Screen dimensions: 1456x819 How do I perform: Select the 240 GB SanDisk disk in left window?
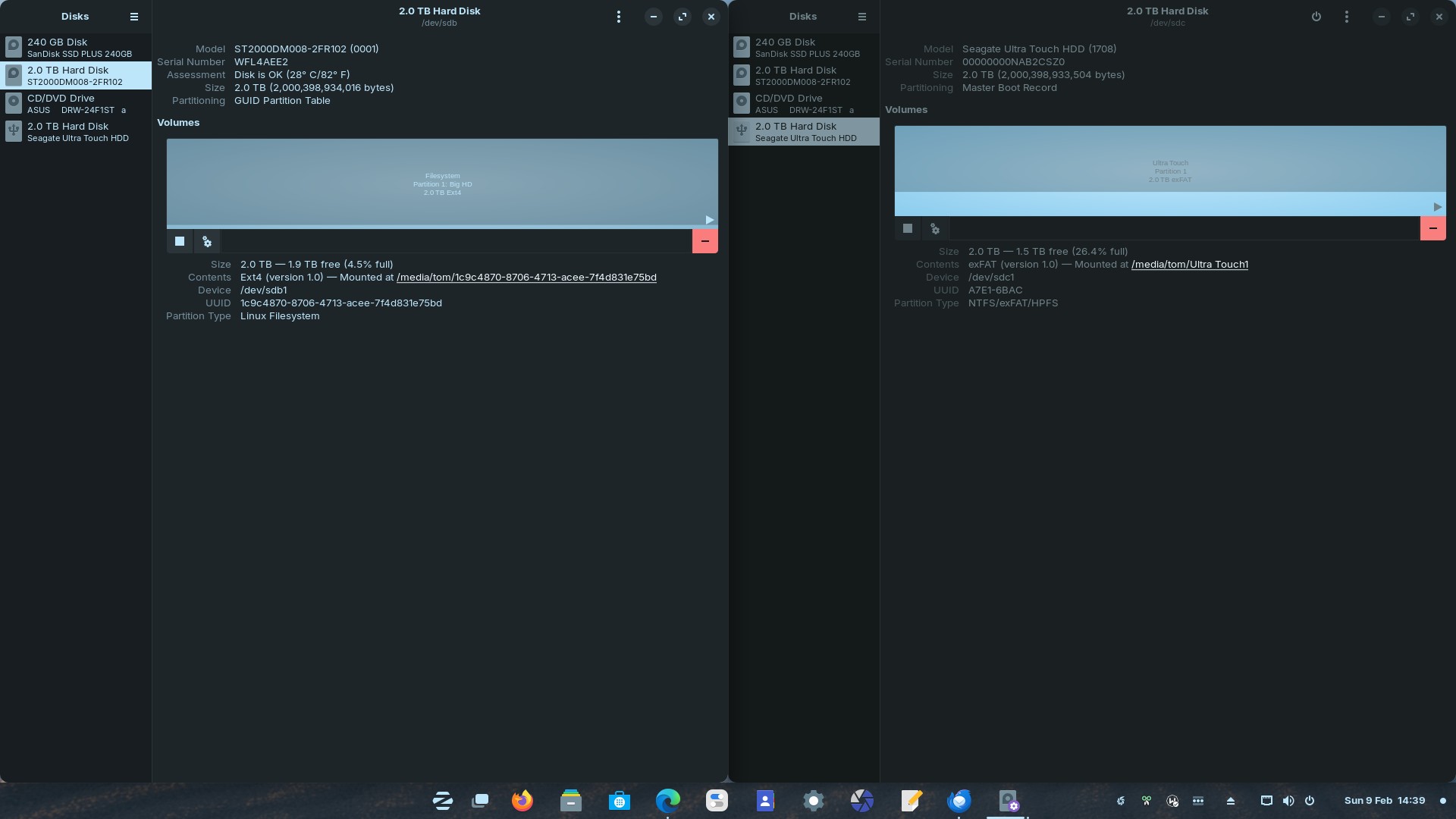(76, 47)
